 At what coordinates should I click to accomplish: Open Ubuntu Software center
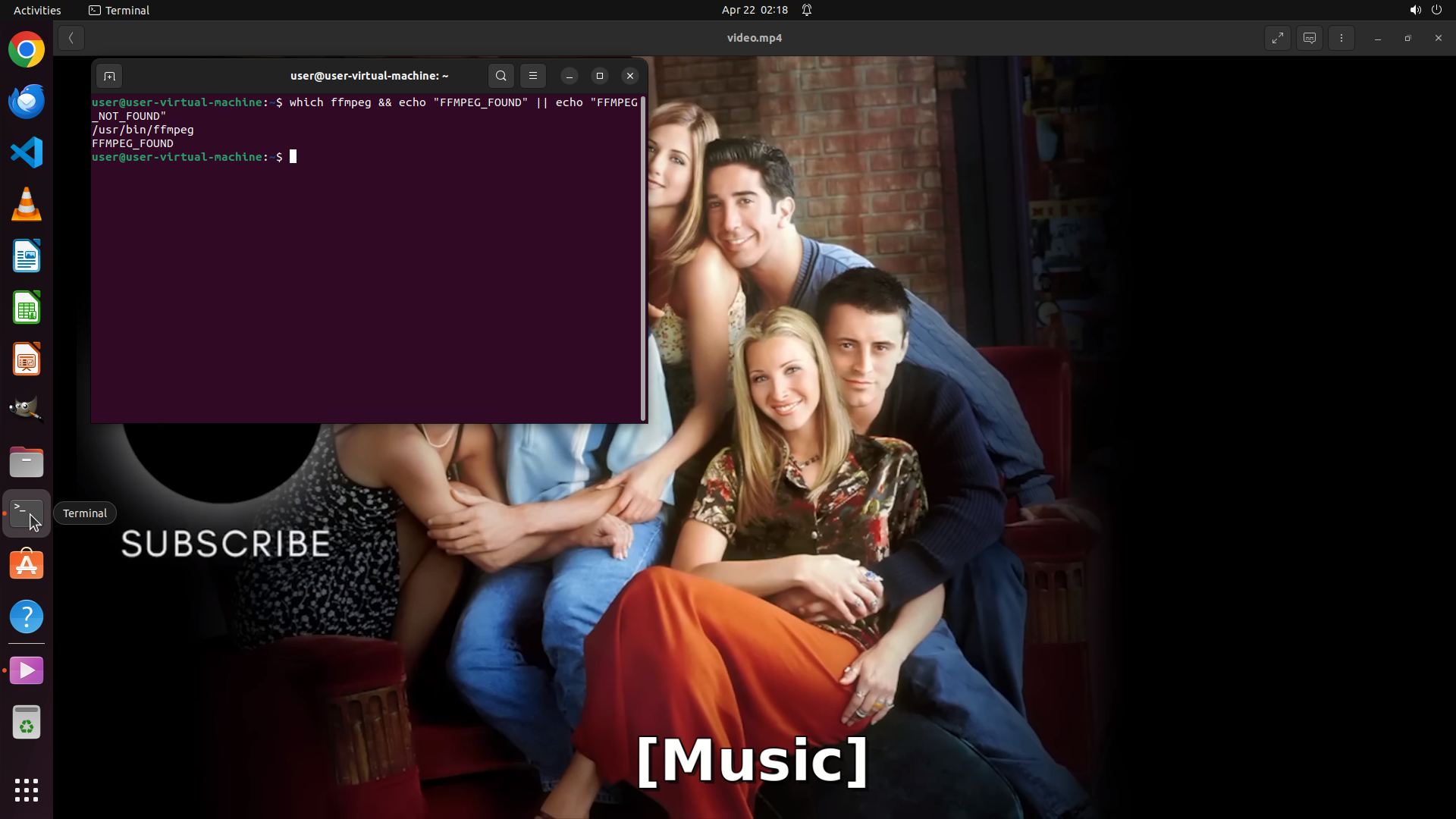click(x=27, y=565)
